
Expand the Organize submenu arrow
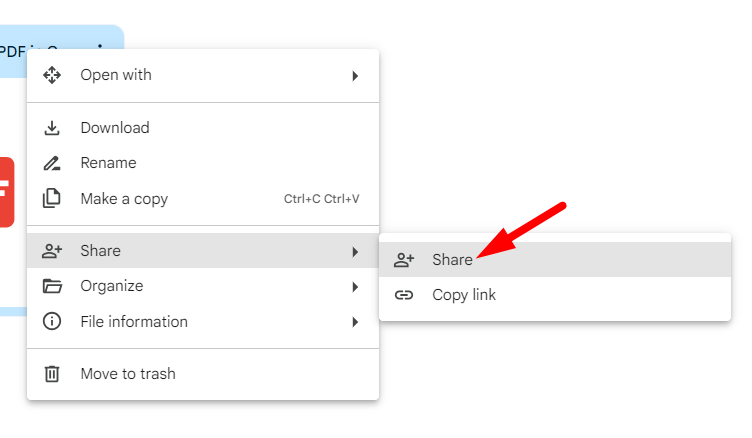point(355,287)
